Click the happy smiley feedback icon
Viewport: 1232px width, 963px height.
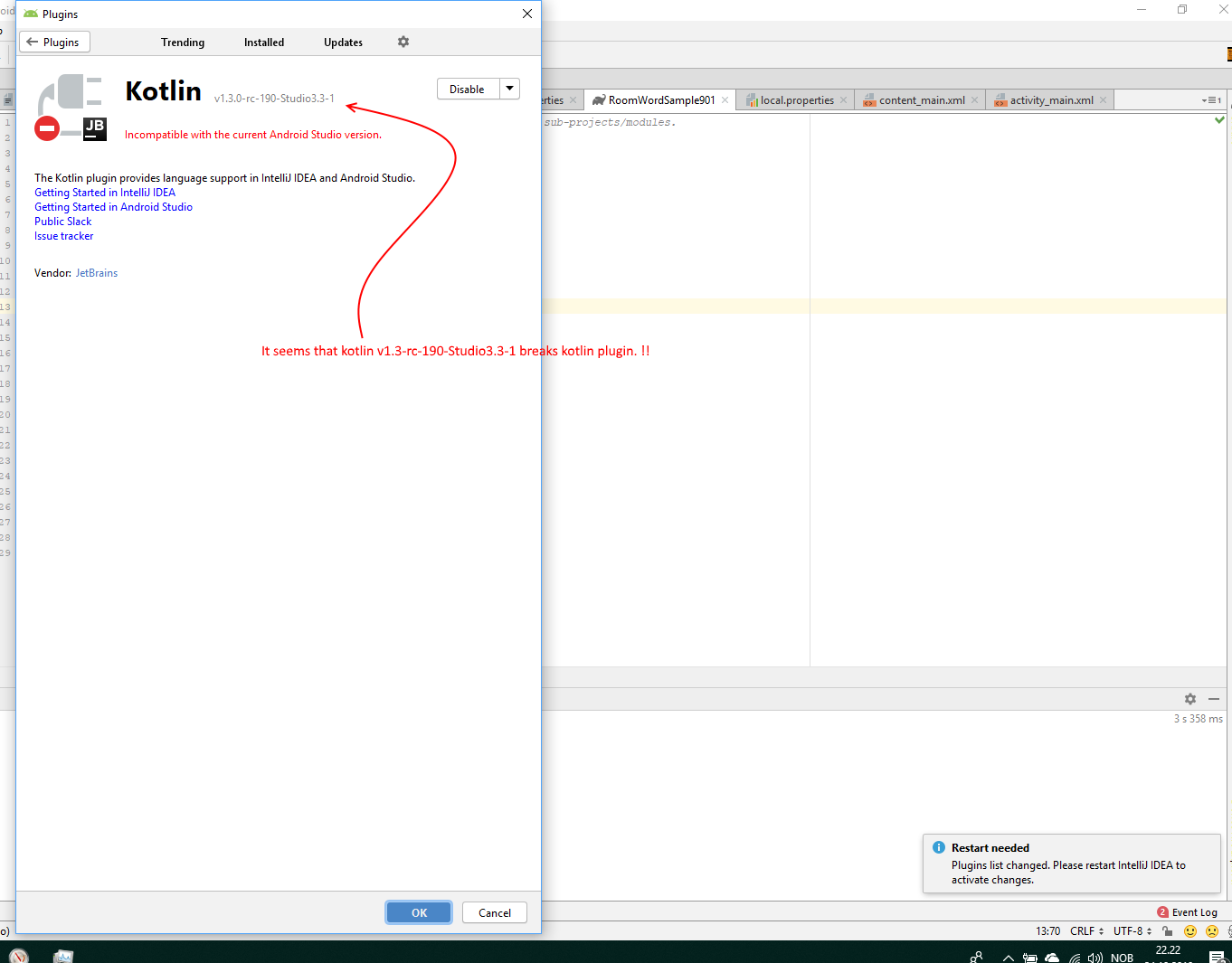pos(1190,931)
